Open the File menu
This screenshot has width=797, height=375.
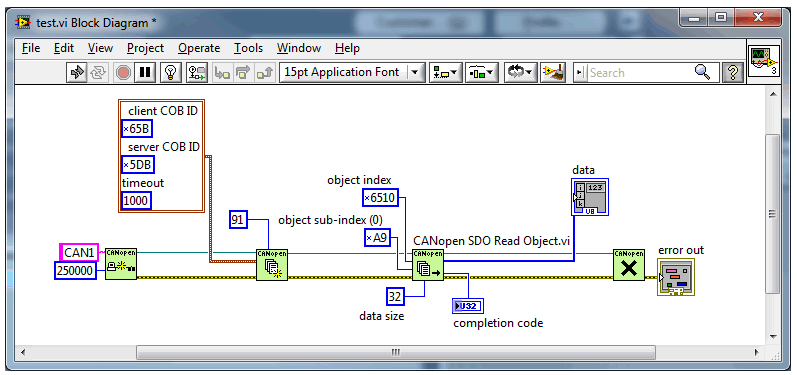(x=31, y=48)
